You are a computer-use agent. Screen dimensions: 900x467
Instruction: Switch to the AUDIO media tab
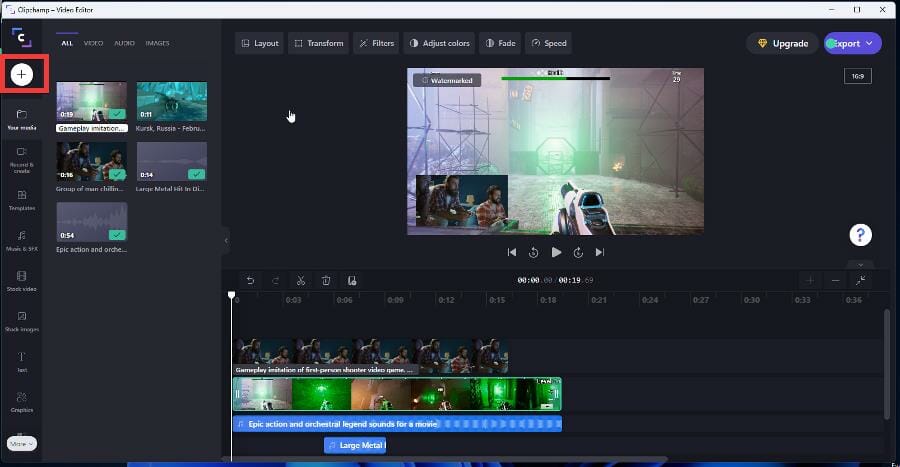coord(124,43)
